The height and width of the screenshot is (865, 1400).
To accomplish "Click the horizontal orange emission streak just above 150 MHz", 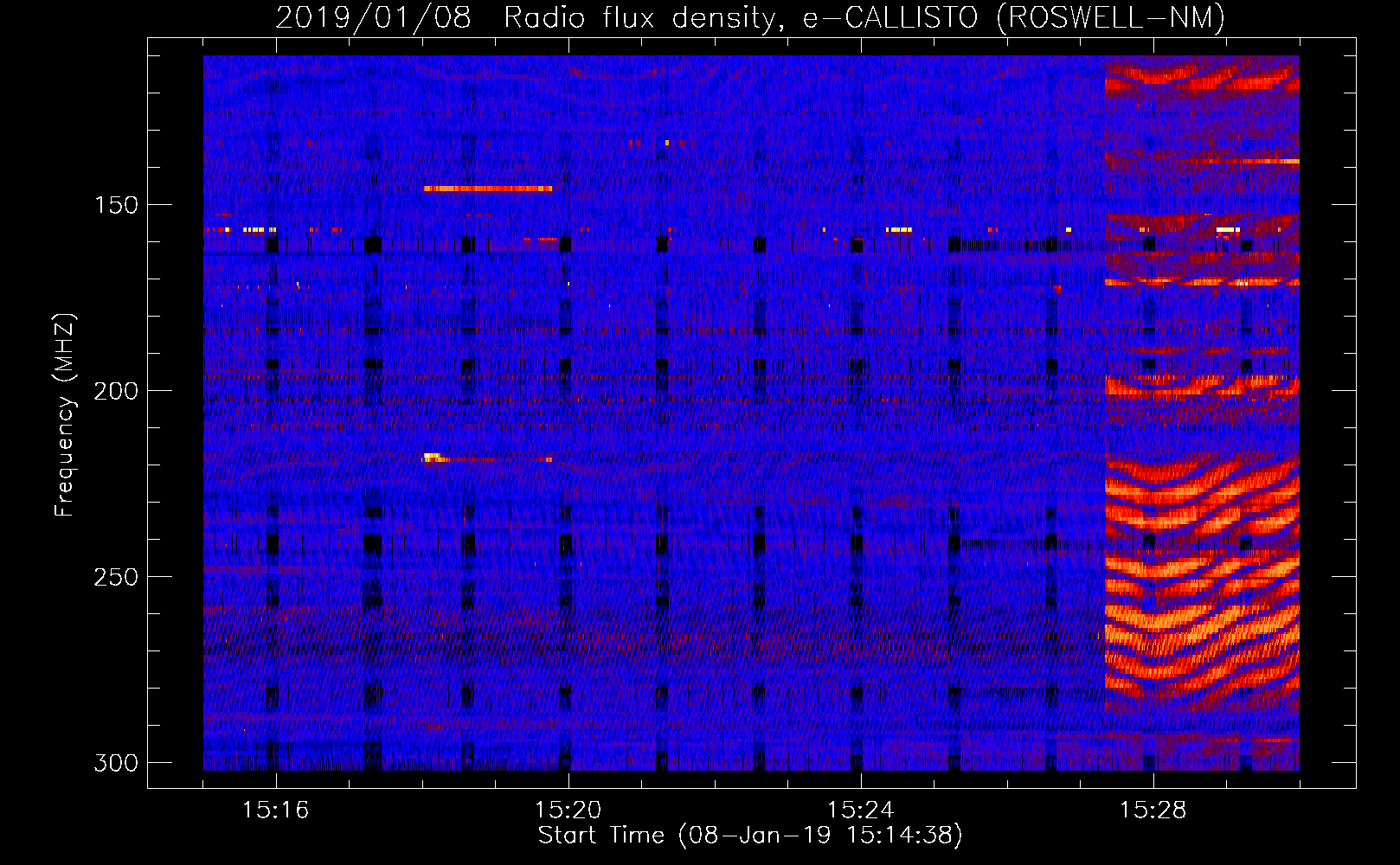I will point(487,188).
